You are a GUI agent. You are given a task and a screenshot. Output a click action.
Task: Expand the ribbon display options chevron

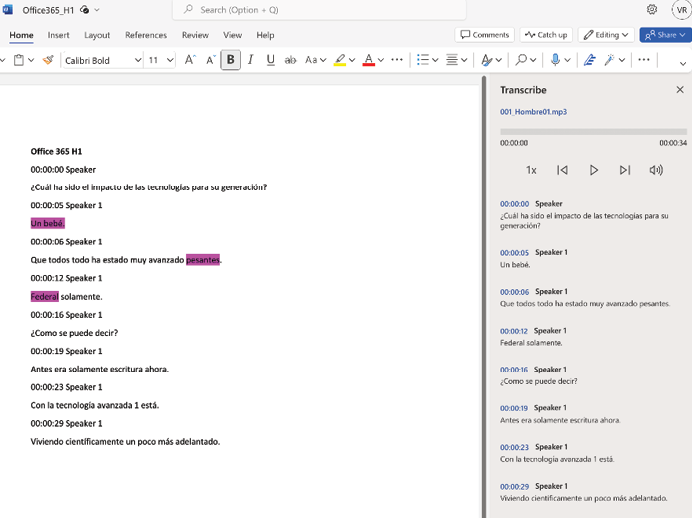click(682, 63)
